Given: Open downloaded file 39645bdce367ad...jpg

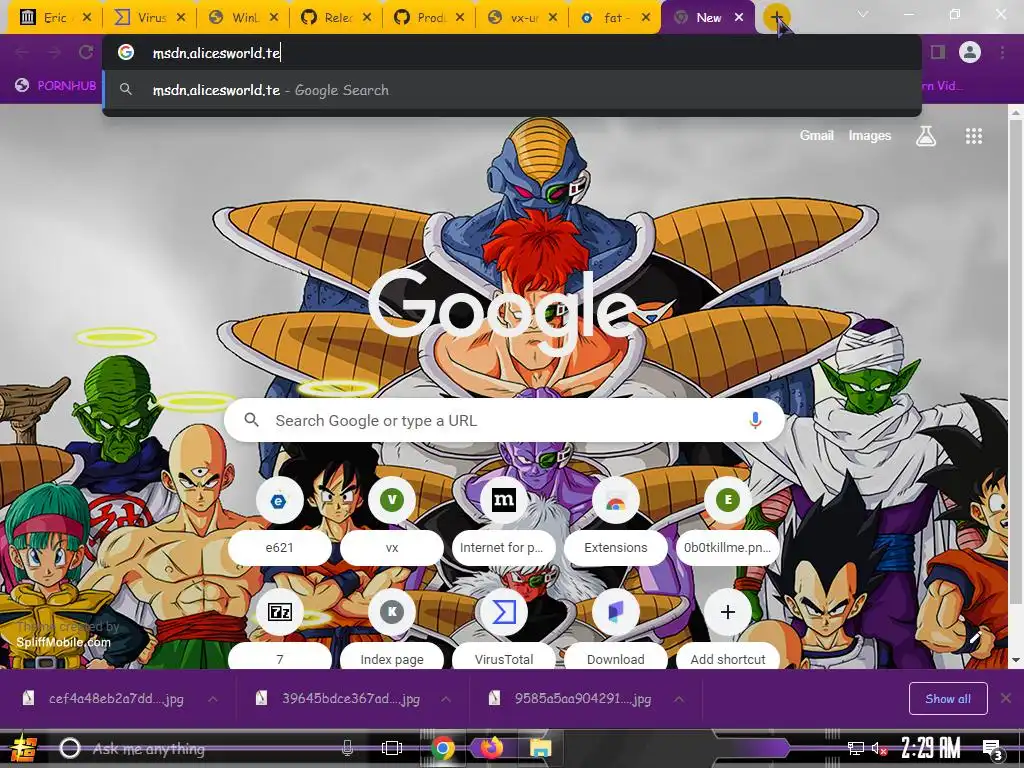Looking at the screenshot, I should coord(337,699).
